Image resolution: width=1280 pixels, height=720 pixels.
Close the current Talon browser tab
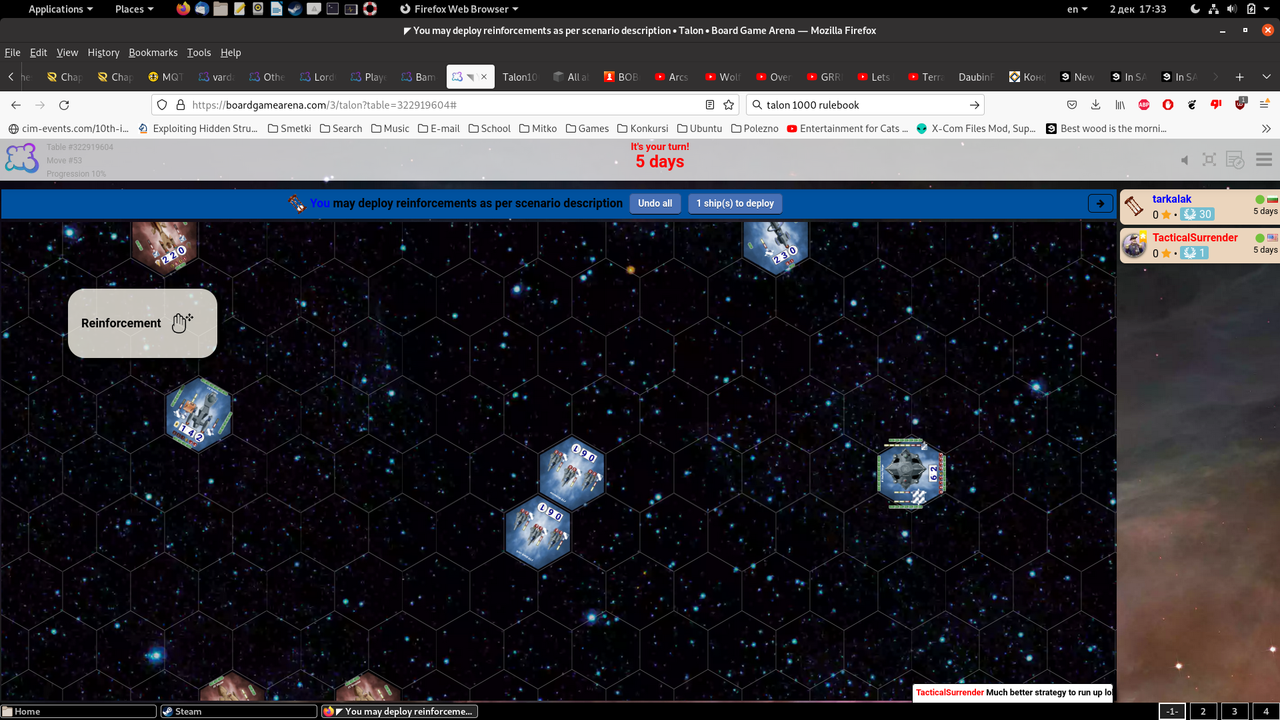(485, 77)
